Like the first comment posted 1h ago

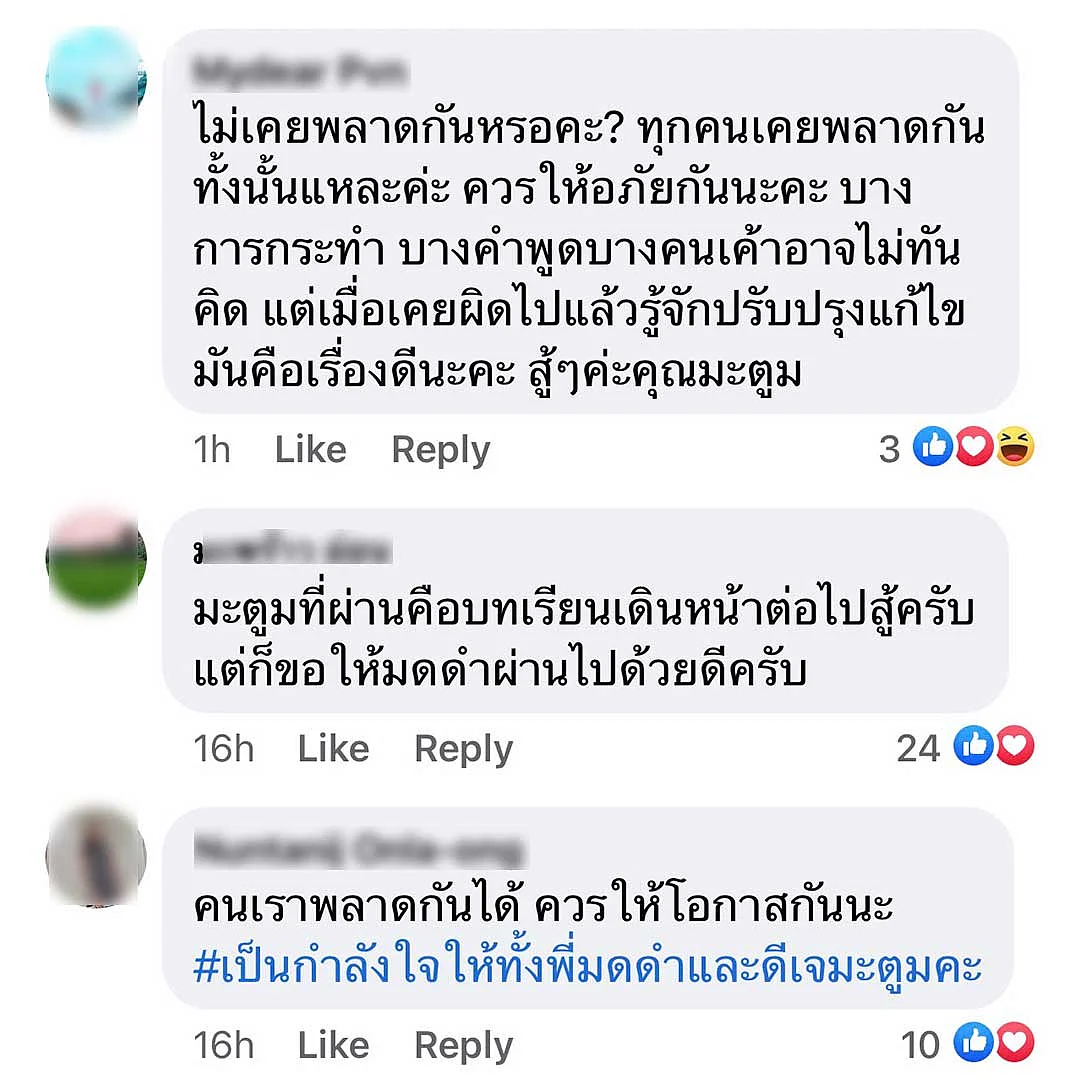311,450
